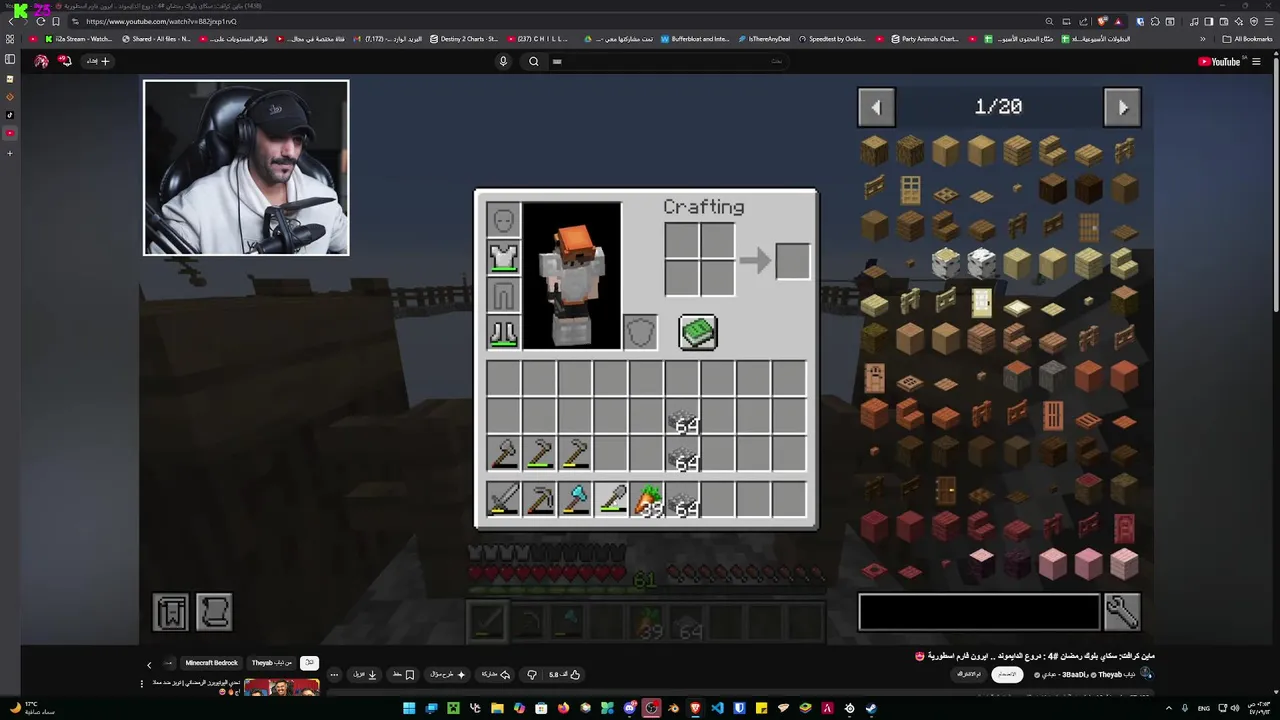Open the IsThereAnyDeal bookmark
Viewport: 1280px width, 720px height.
point(764,39)
